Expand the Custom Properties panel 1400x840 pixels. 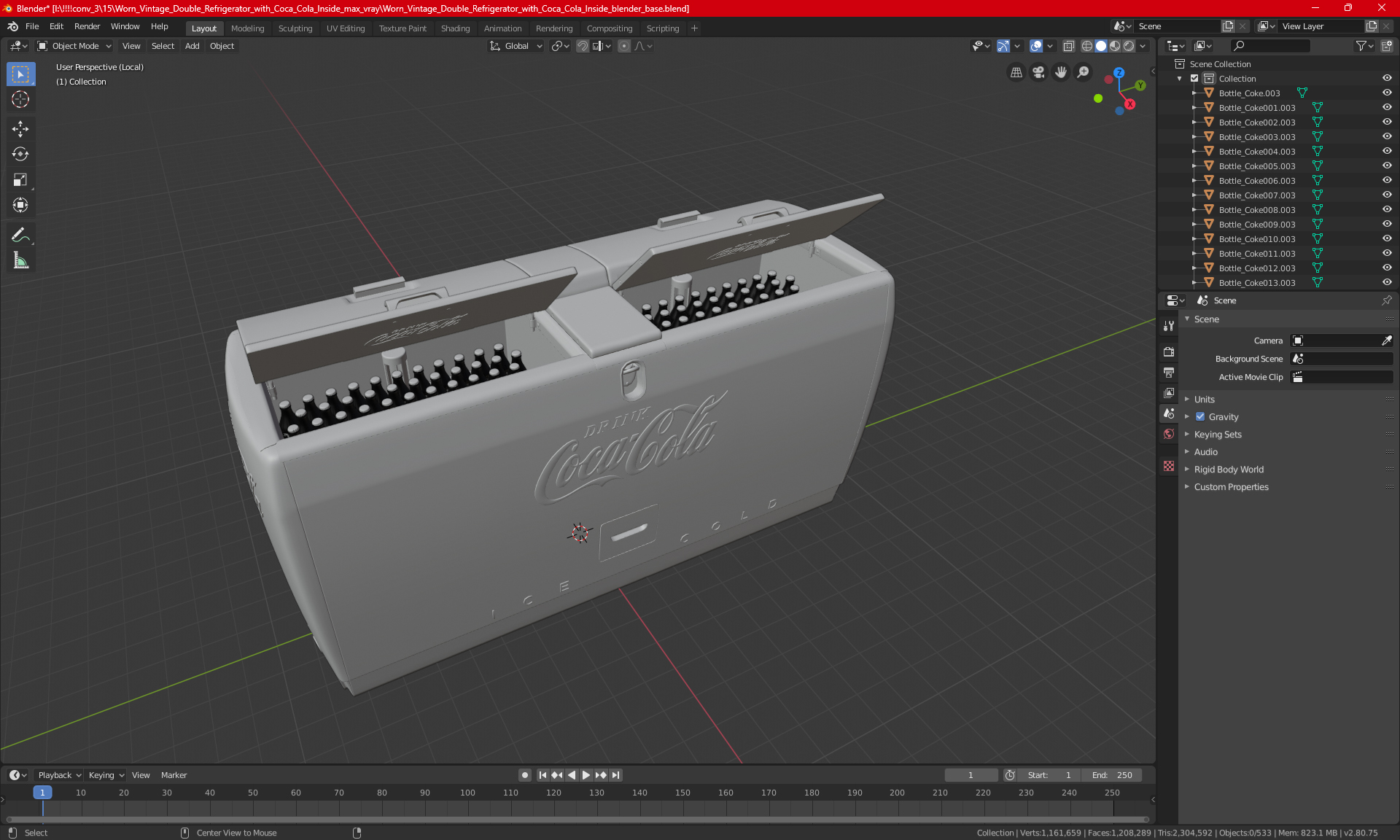1231,487
